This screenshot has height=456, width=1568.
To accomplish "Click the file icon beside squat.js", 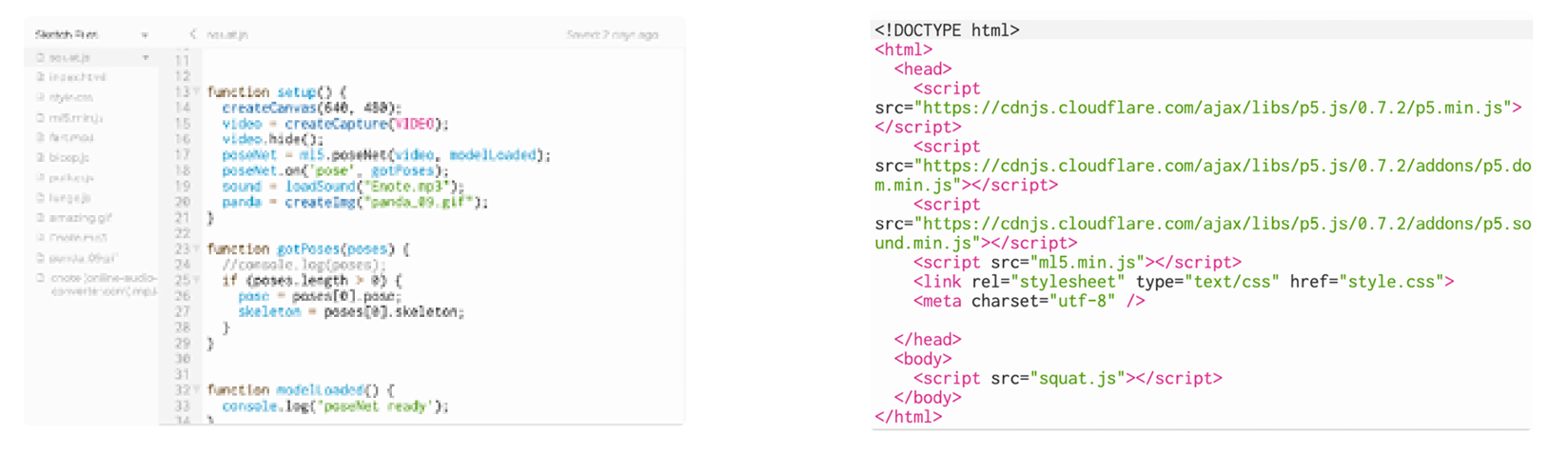I will pyautogui.click(x=40, y=58).
